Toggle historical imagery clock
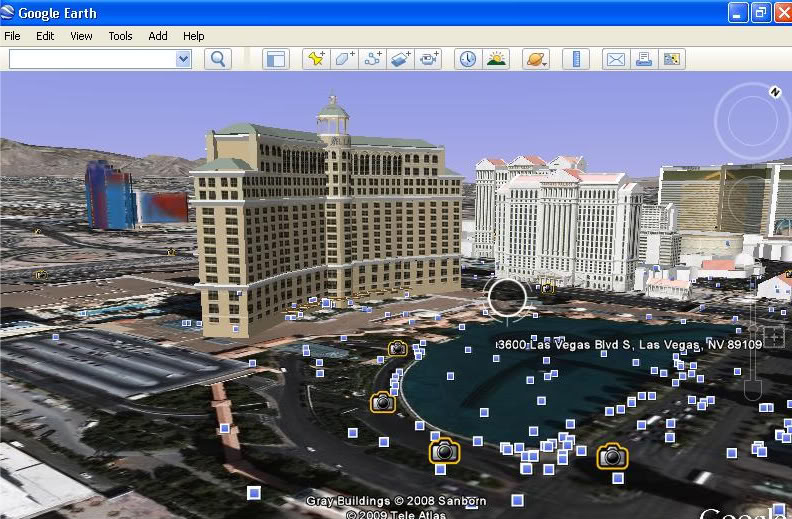 tap(467, 59)
